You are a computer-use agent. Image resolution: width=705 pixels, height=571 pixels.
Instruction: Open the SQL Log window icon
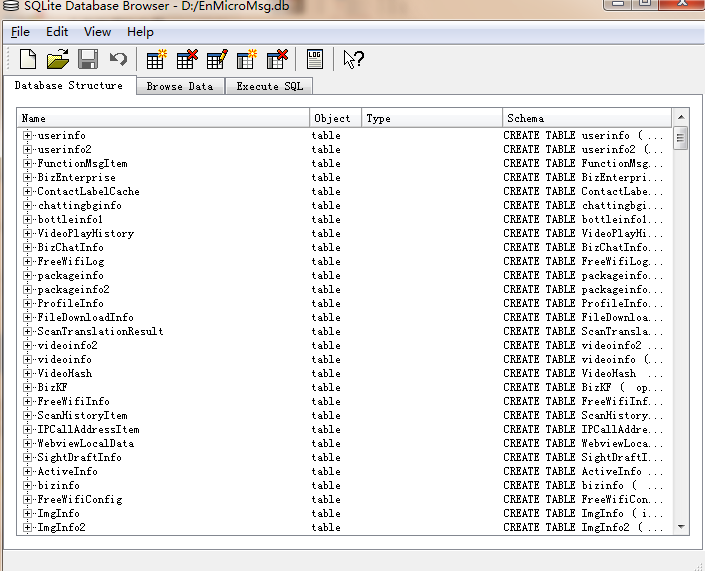click(x=315, y=59)
